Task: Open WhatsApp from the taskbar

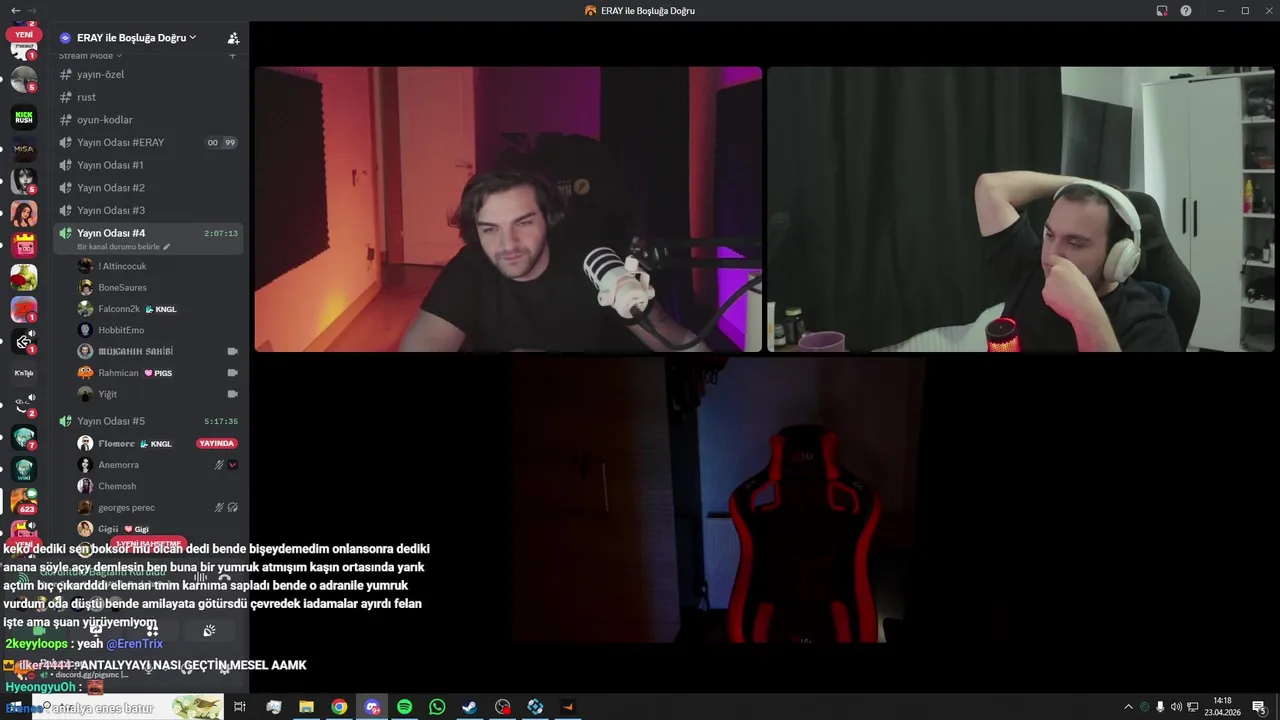Action: click(x=437, y=707)
